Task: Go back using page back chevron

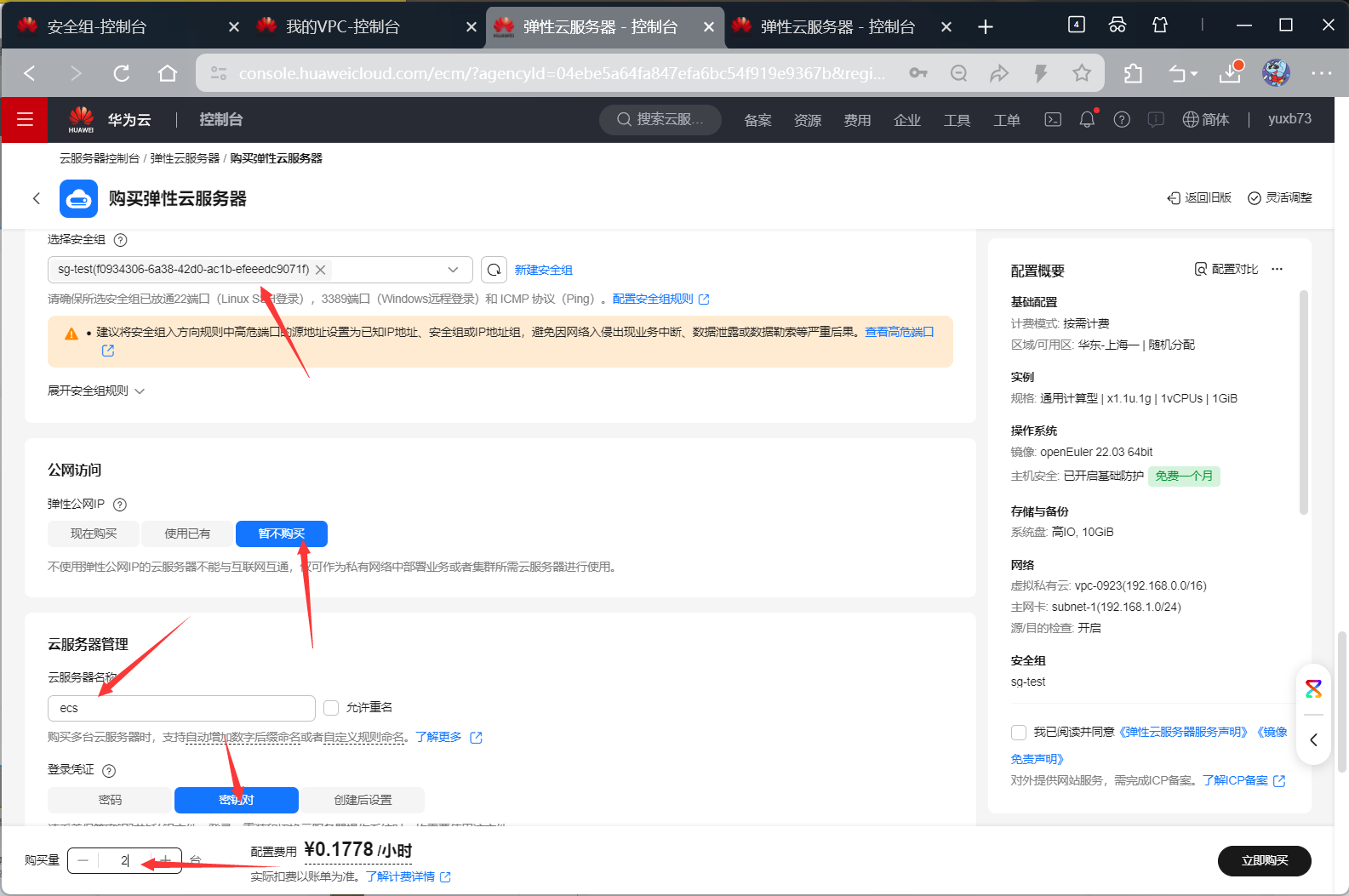Action: (37, 198)
